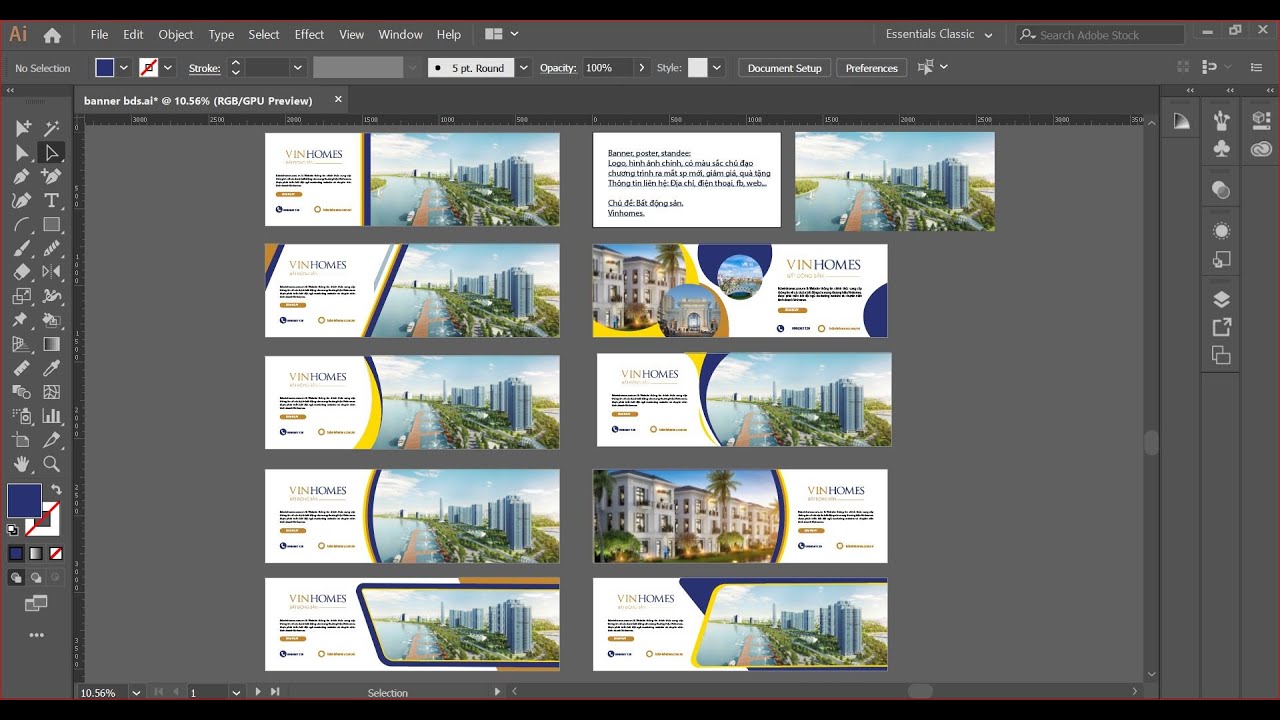Select the Zoom tool
This screenshot has width=1280, height=720.
[x=52, y=464]
